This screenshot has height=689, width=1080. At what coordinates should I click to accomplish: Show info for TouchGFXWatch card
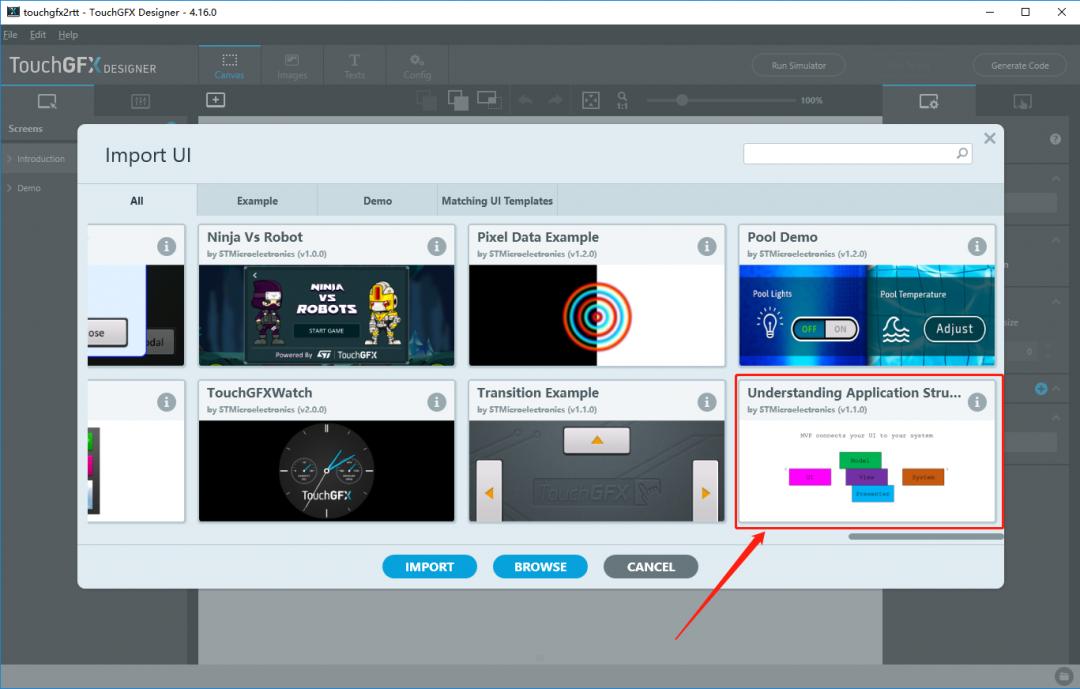pos(437,402)
